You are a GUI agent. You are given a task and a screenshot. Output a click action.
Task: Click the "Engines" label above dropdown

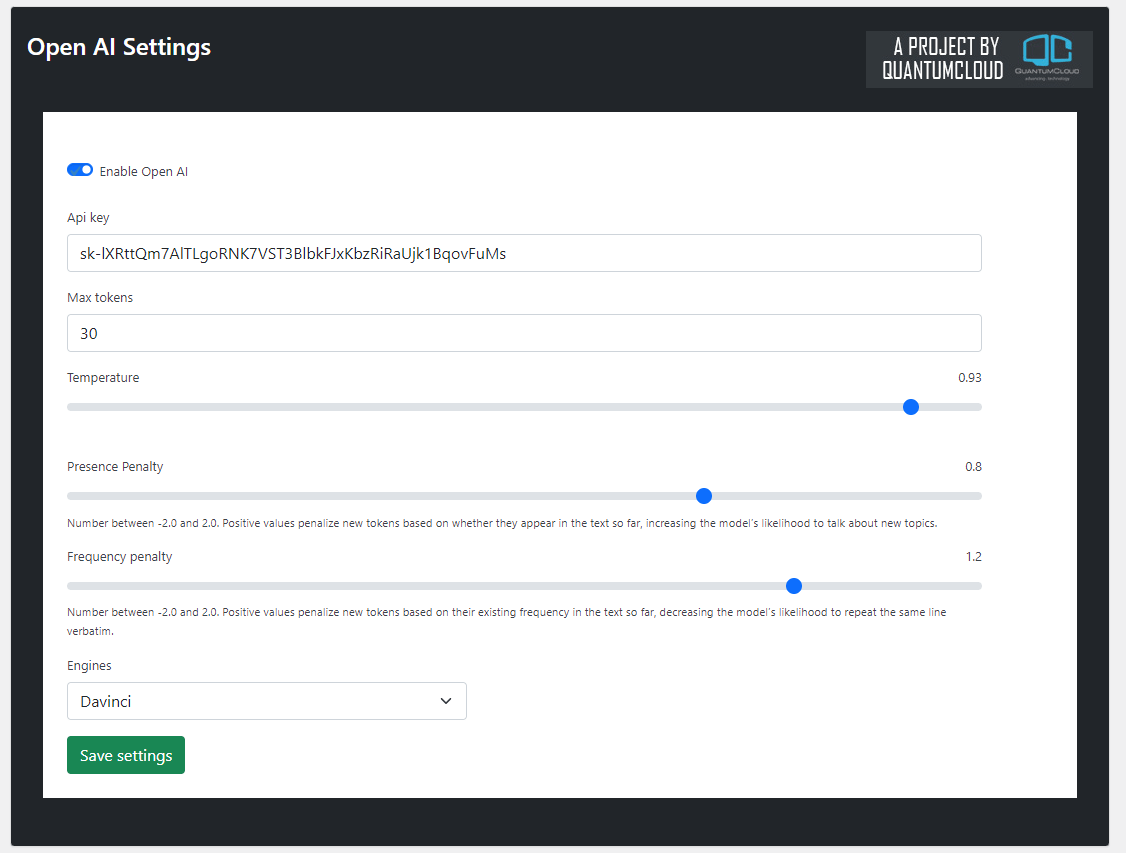point(89,666)
